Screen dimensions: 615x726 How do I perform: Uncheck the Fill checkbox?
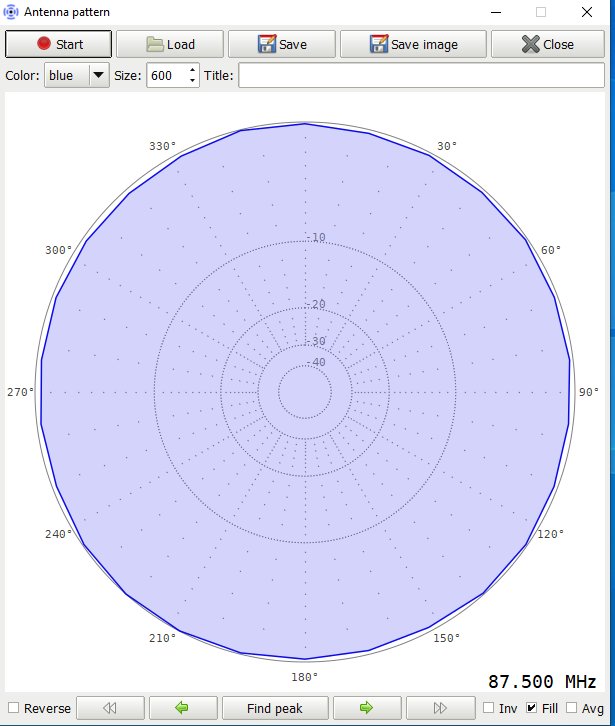[x=531, y=708]
